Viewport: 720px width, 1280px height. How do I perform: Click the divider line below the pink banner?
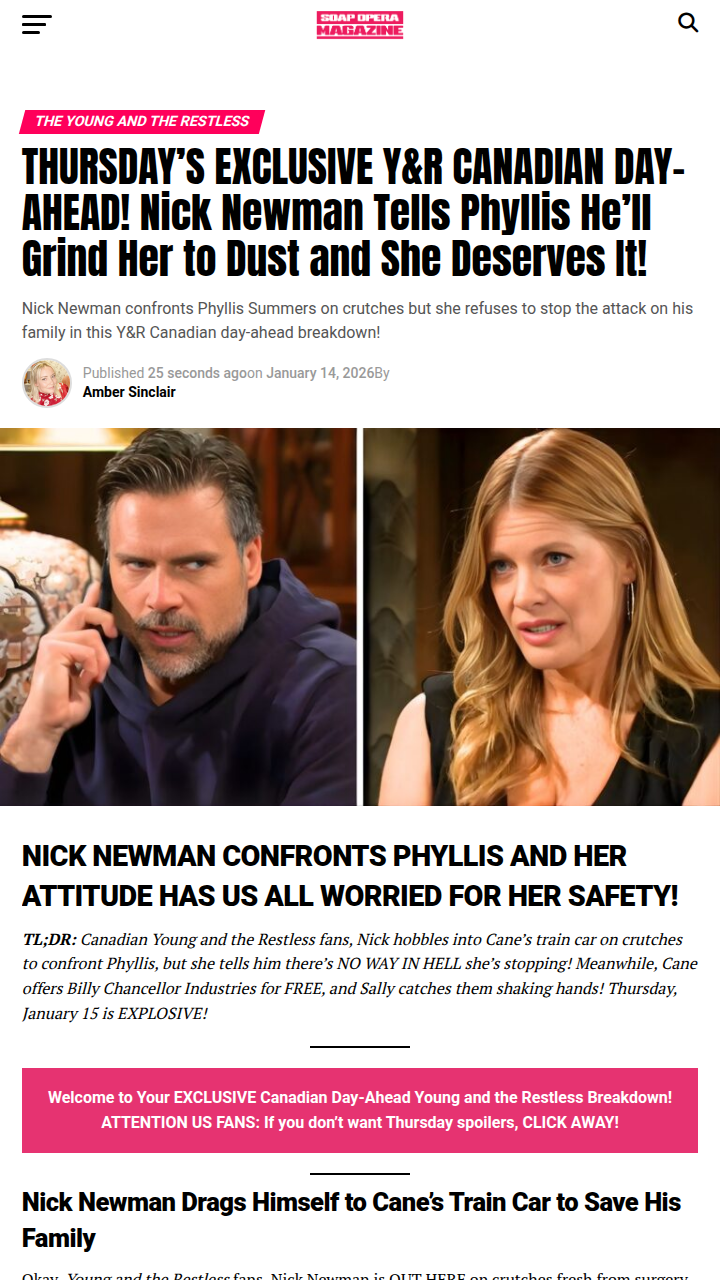tap(360, 1174)
